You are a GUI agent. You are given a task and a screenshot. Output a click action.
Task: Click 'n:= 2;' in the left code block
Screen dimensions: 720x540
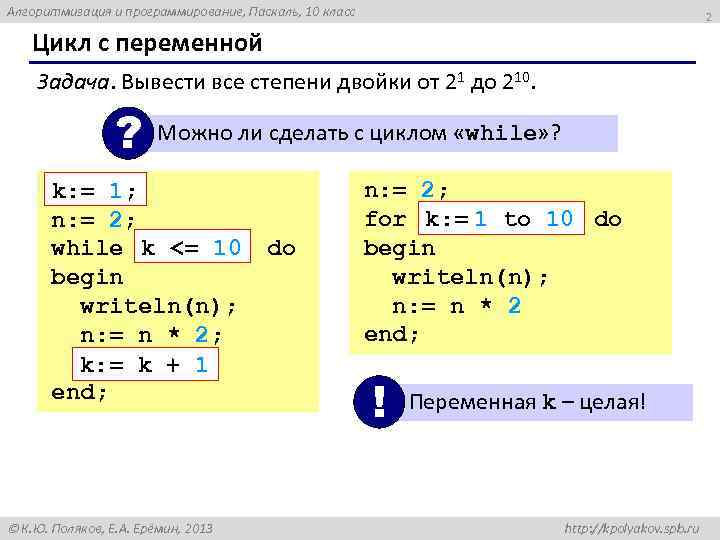(x=93, y=220)
